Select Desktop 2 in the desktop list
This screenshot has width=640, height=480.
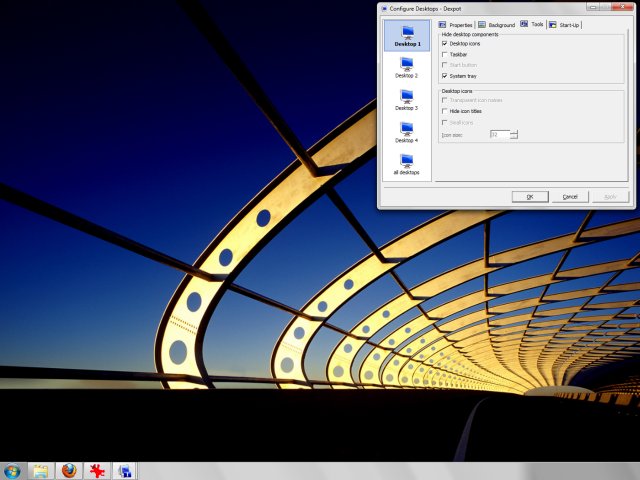point(407,68)
